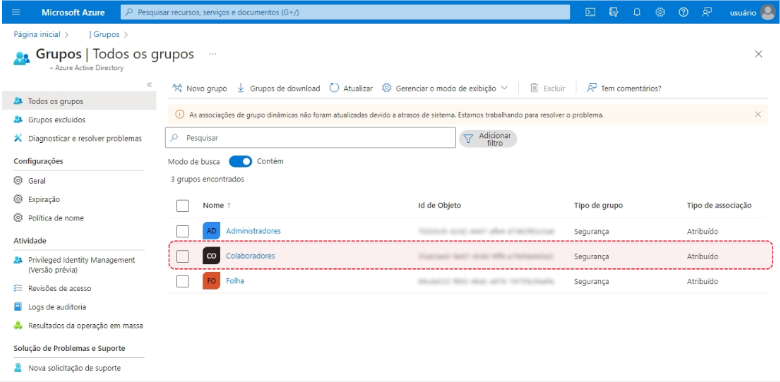Click the Grupos header people icon
This screenshot has height=382, width=780.
pos(21,58)
